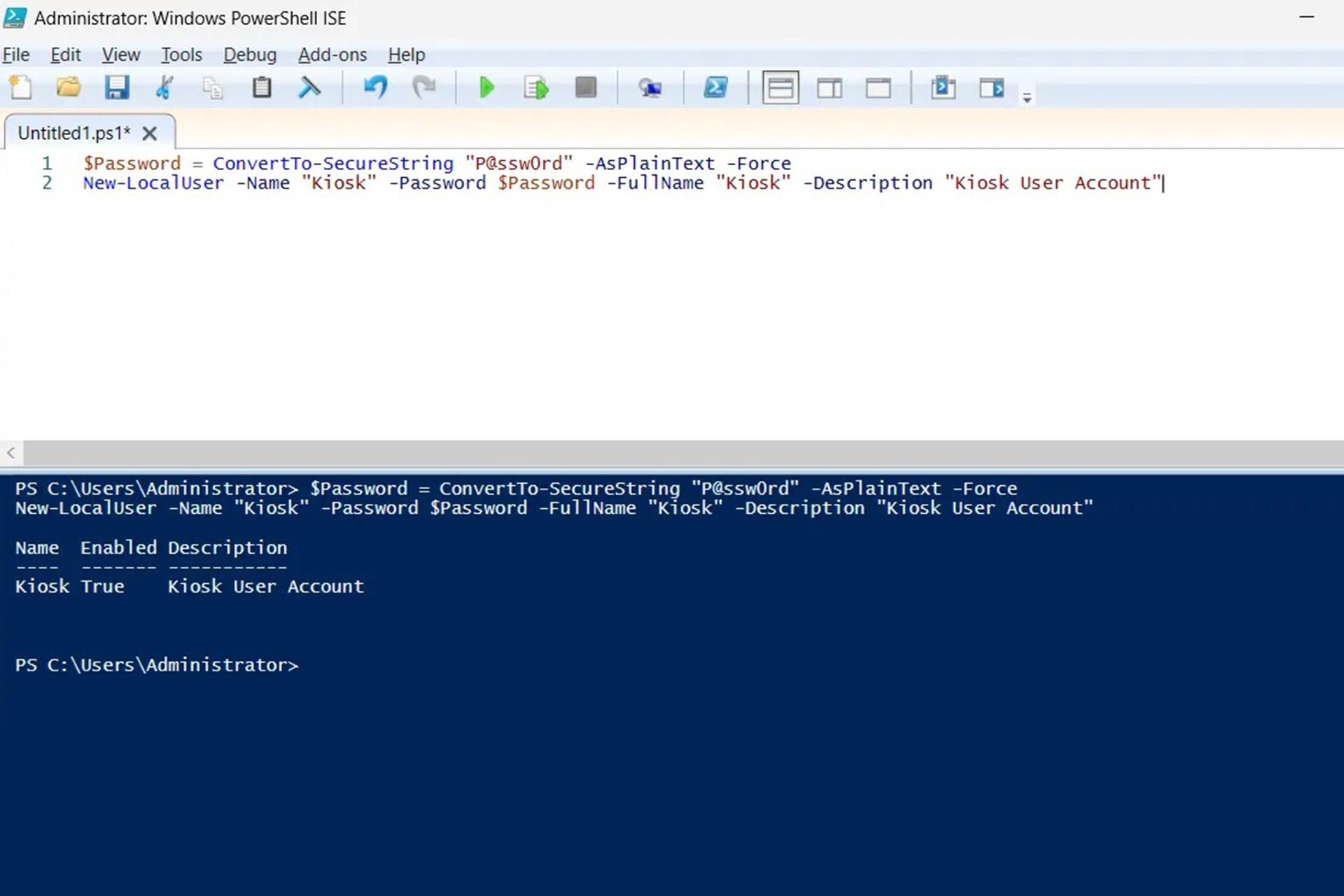Launch PowerShell.exe from the toolbar icon

715,87
